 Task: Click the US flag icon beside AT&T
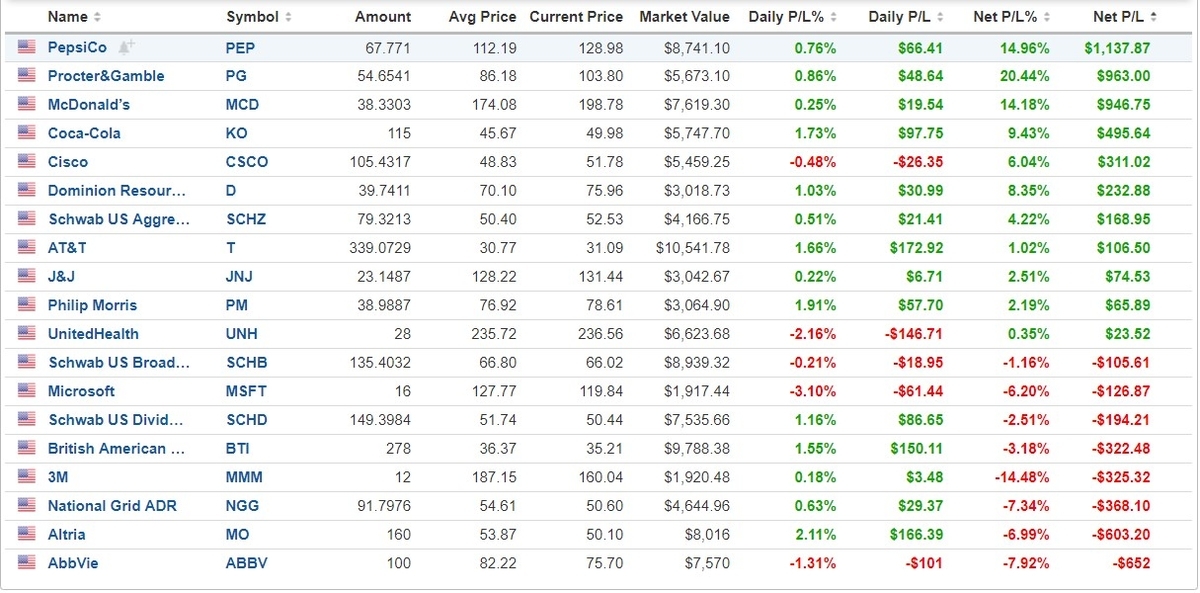pos(26,248)
